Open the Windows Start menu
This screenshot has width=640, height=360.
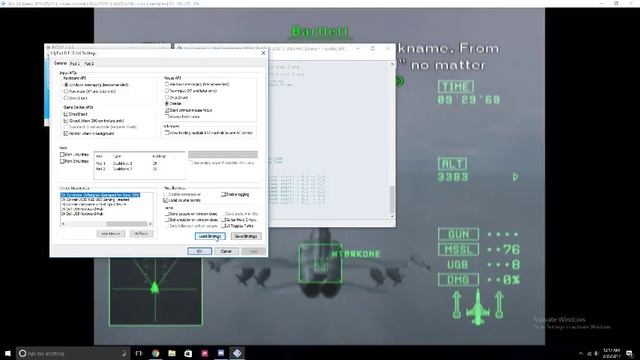click(x=8, y=353)
